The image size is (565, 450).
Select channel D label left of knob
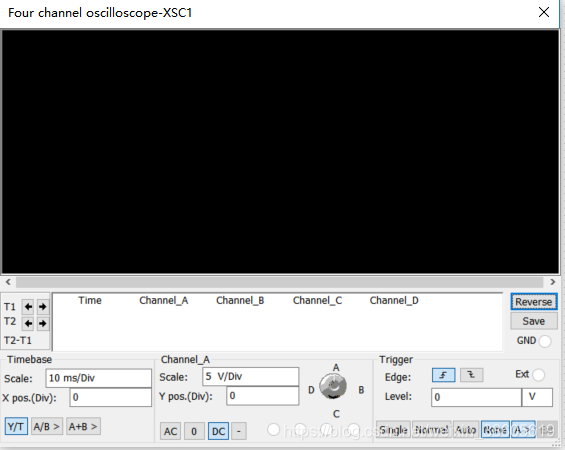coord(311,390)
